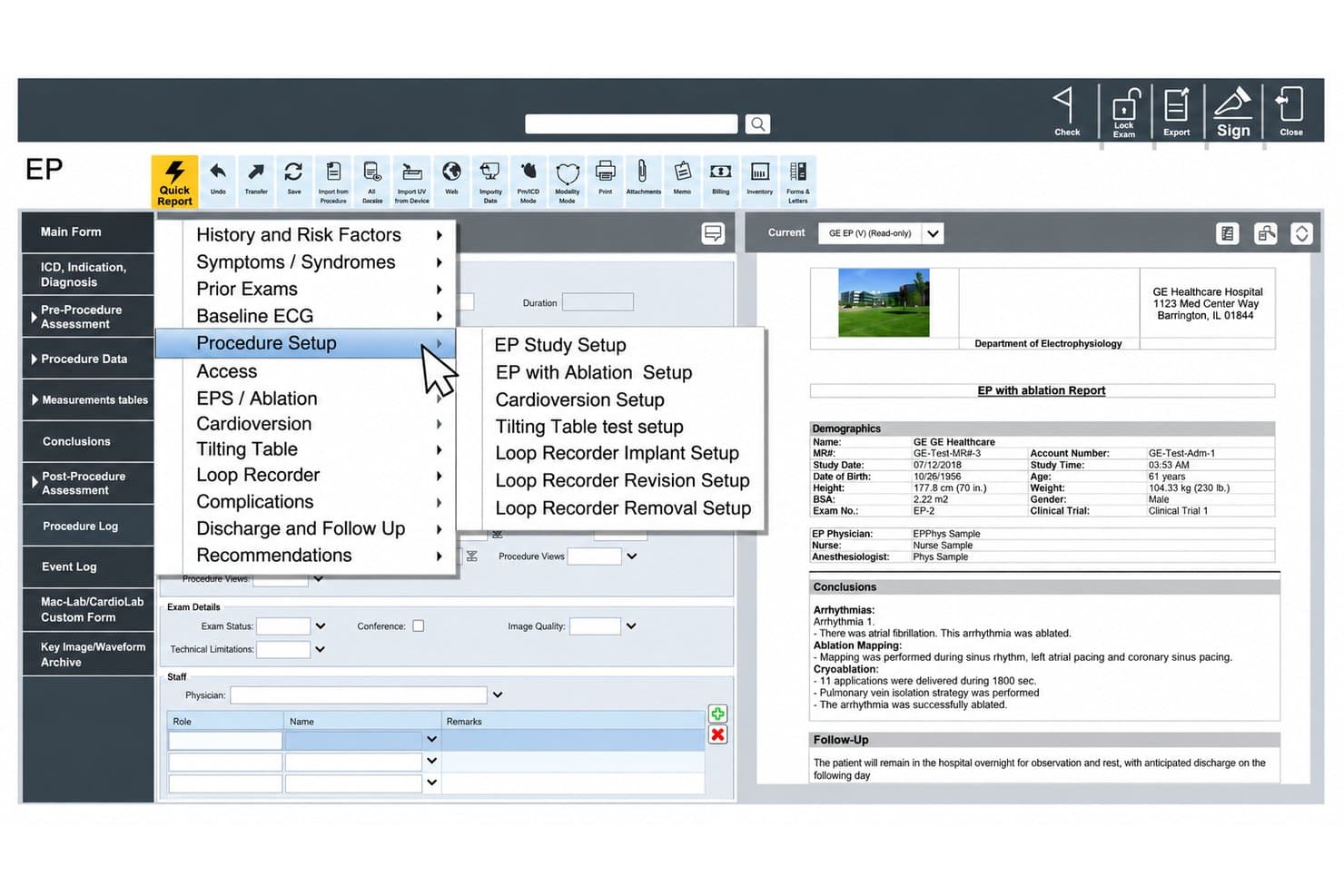Open the Image Quality dropdown

click(631, 625)
